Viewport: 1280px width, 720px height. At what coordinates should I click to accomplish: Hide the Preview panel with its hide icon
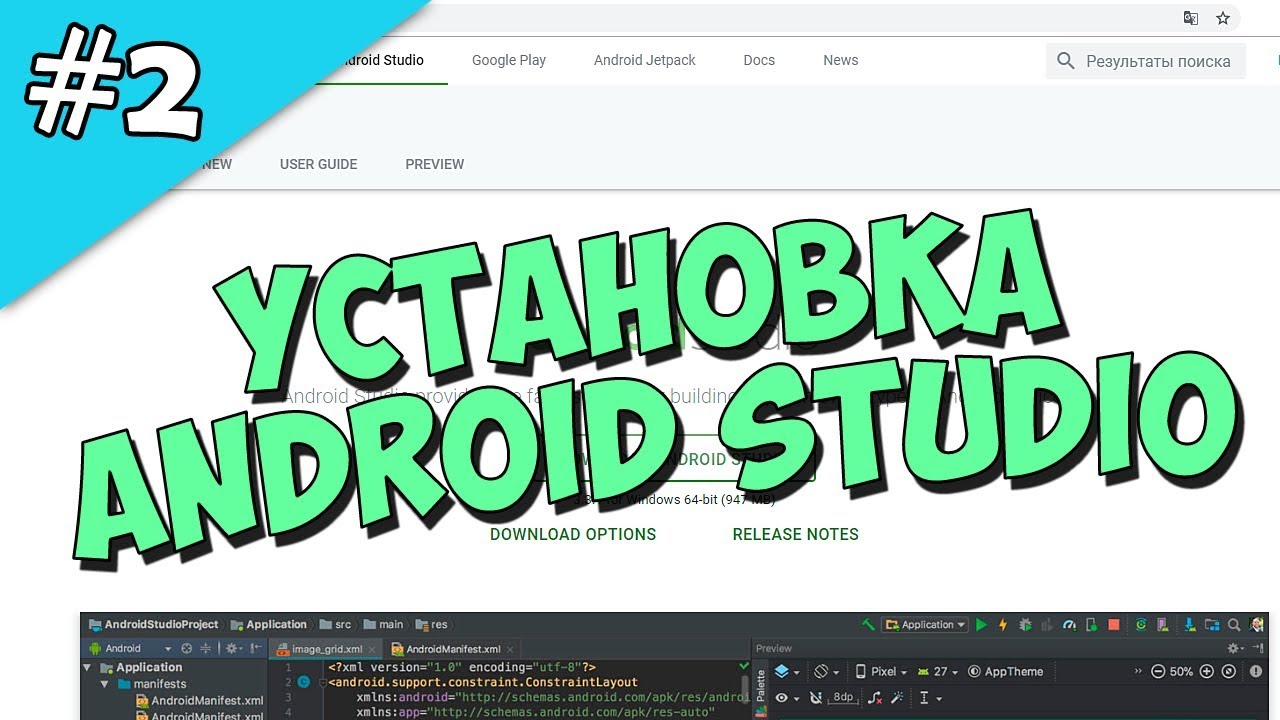click(x=1258, y=648)
